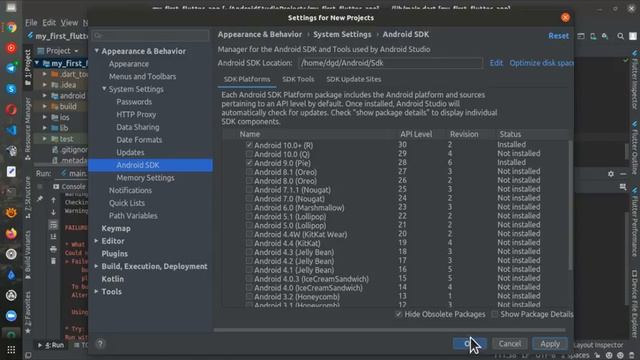Open 1: Project tool window tab
The width and height of the screenshot is (640, 360).
click(x=28, y=67)
